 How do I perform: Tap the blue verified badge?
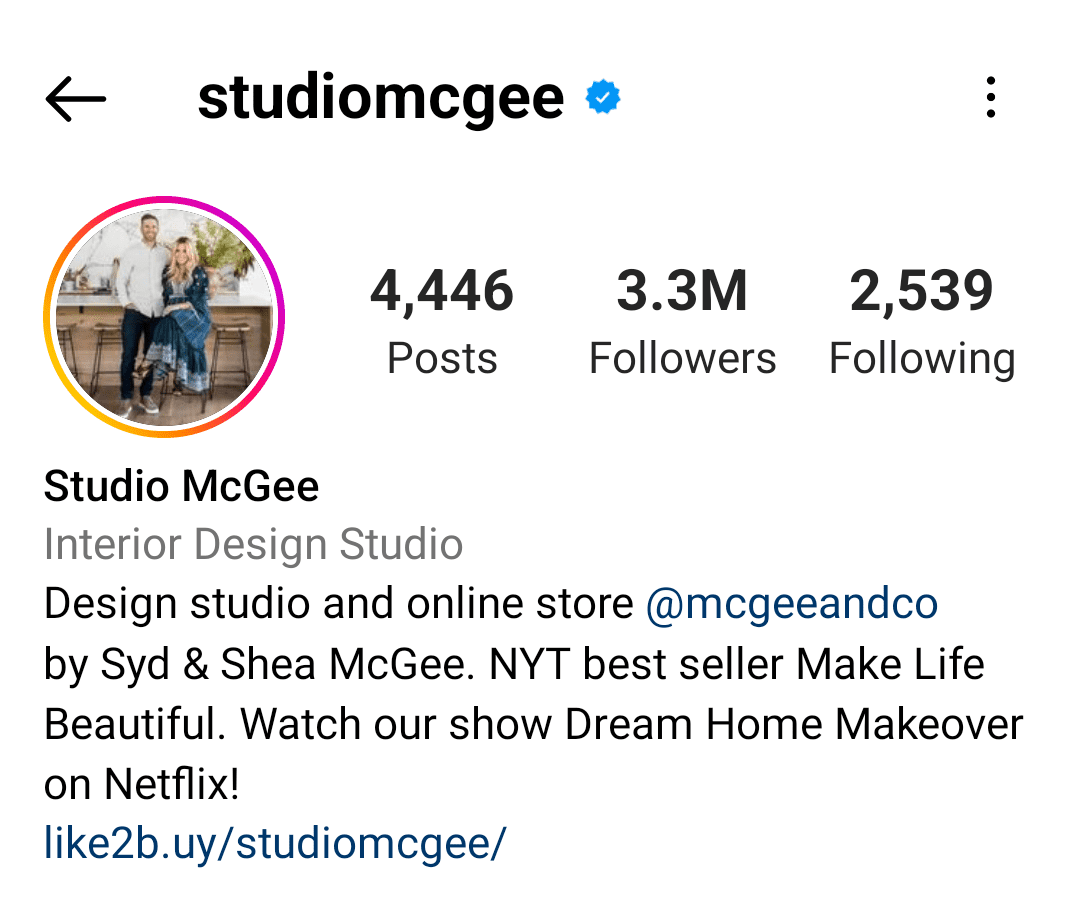coord(603,97)
